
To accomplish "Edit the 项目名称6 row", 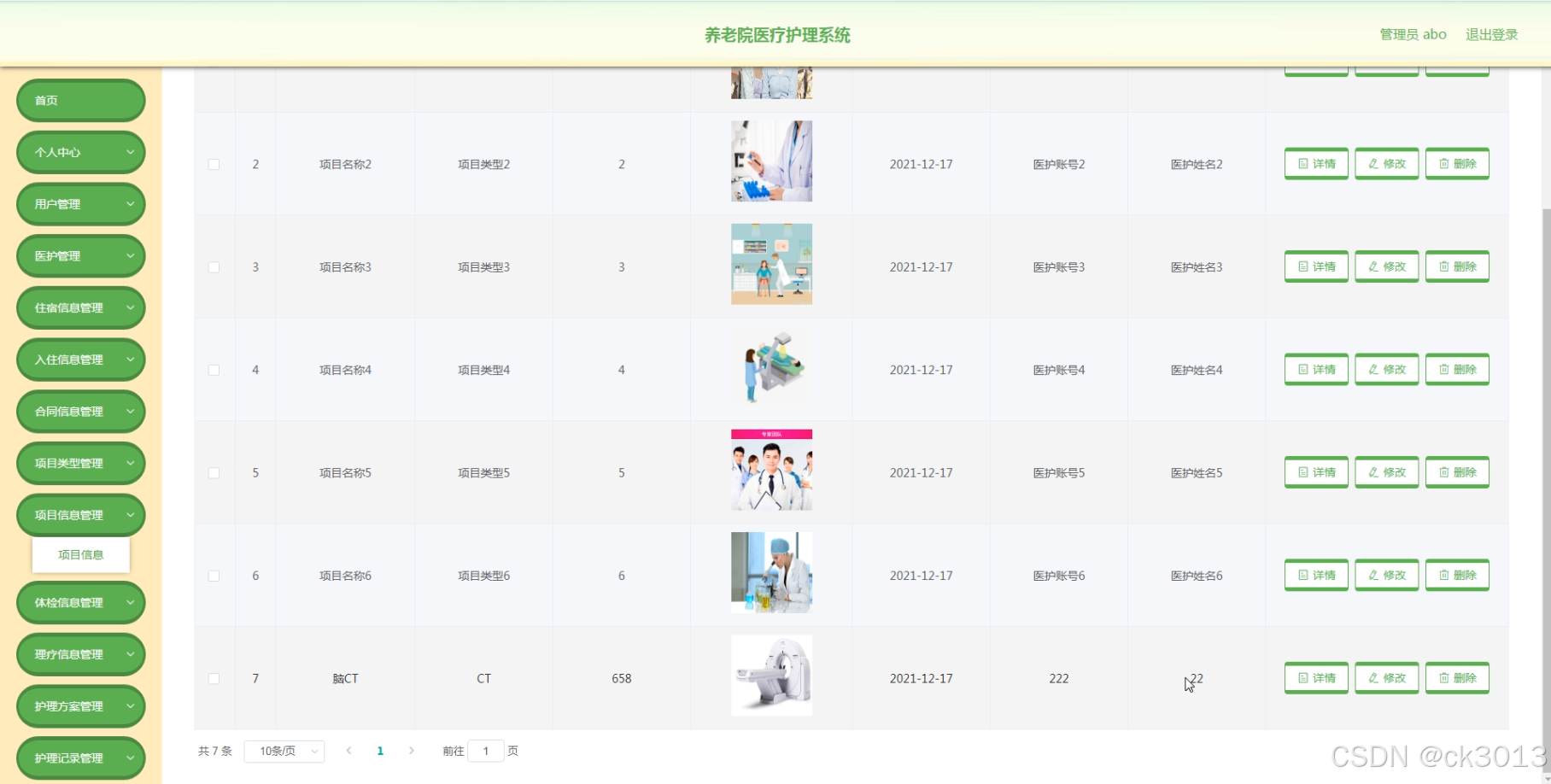I will [x=1386, y=576].
